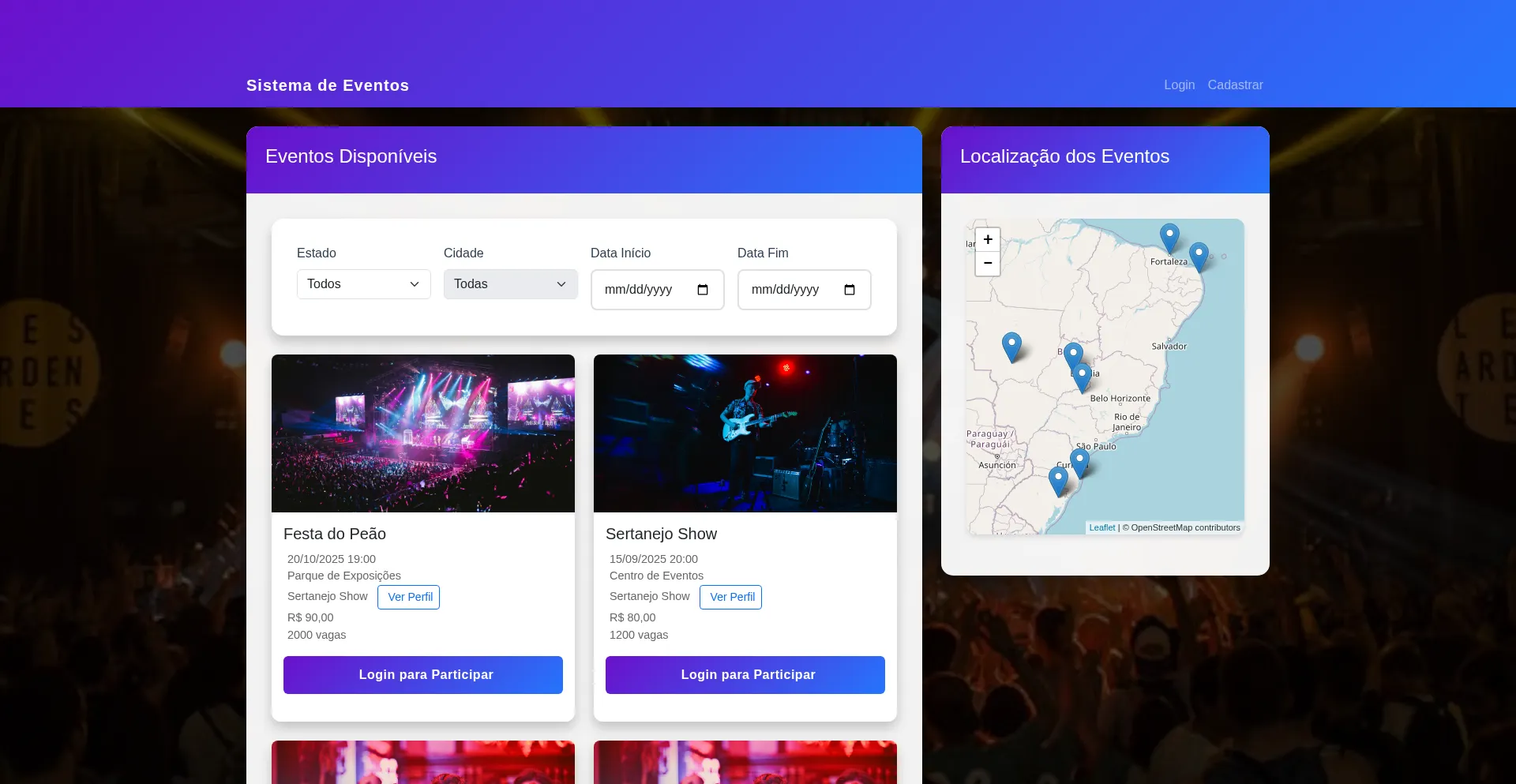Viewport: 1516px width, 784px height.
Task: Click the R$ 80,00 price
Action: tap(632, 617)
